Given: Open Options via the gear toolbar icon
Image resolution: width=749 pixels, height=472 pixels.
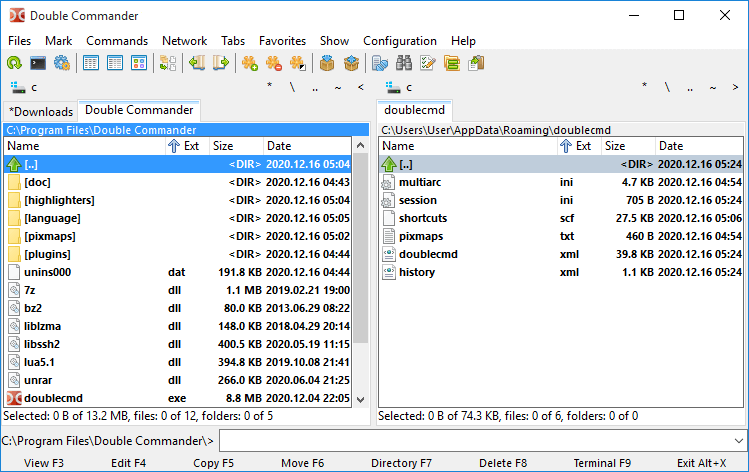Looking at the screenshot, I should click(x=62, y=63).
